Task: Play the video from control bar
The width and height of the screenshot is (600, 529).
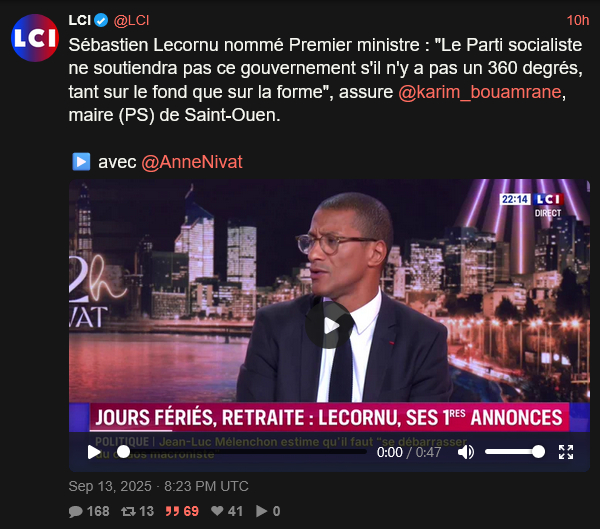Action: point(94,452)
